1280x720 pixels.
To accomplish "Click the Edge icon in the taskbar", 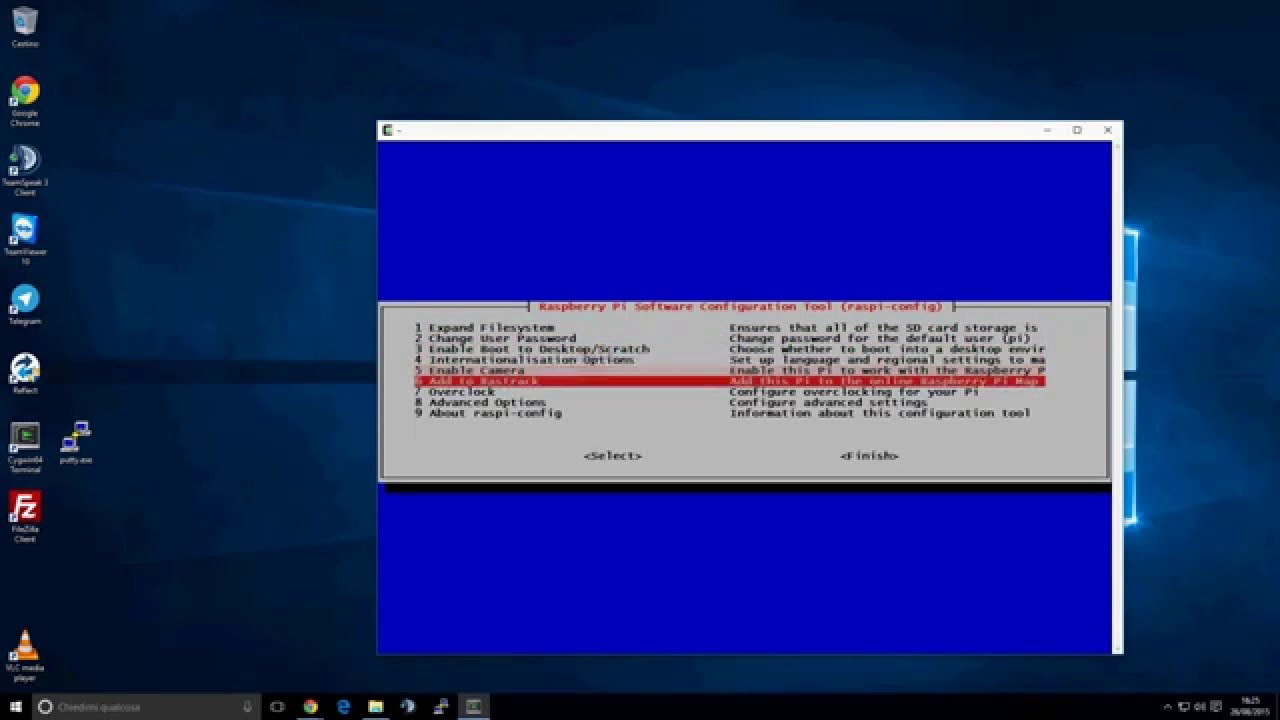I will coord(343,706).
